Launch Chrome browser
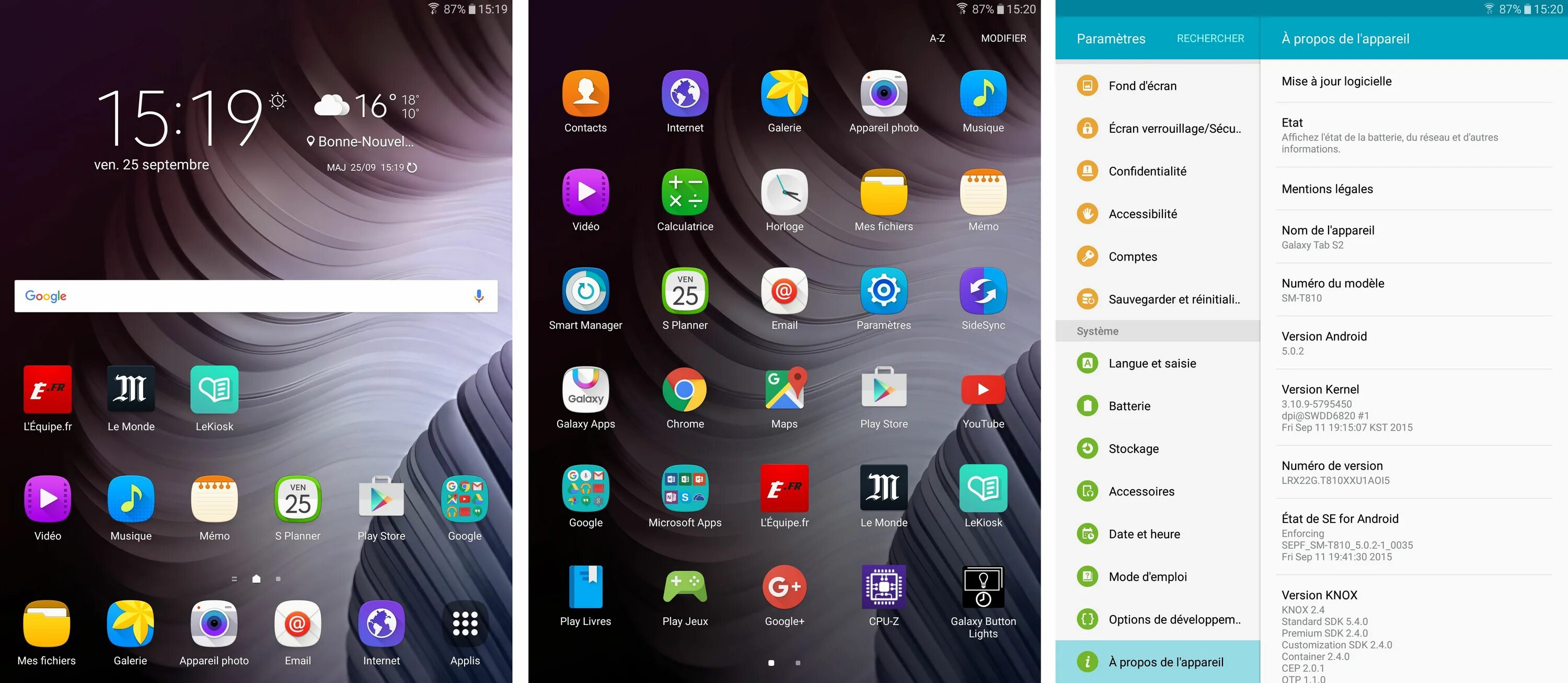Image resolution: width=1568 pixels, height=683 pixels. [685, 389]
